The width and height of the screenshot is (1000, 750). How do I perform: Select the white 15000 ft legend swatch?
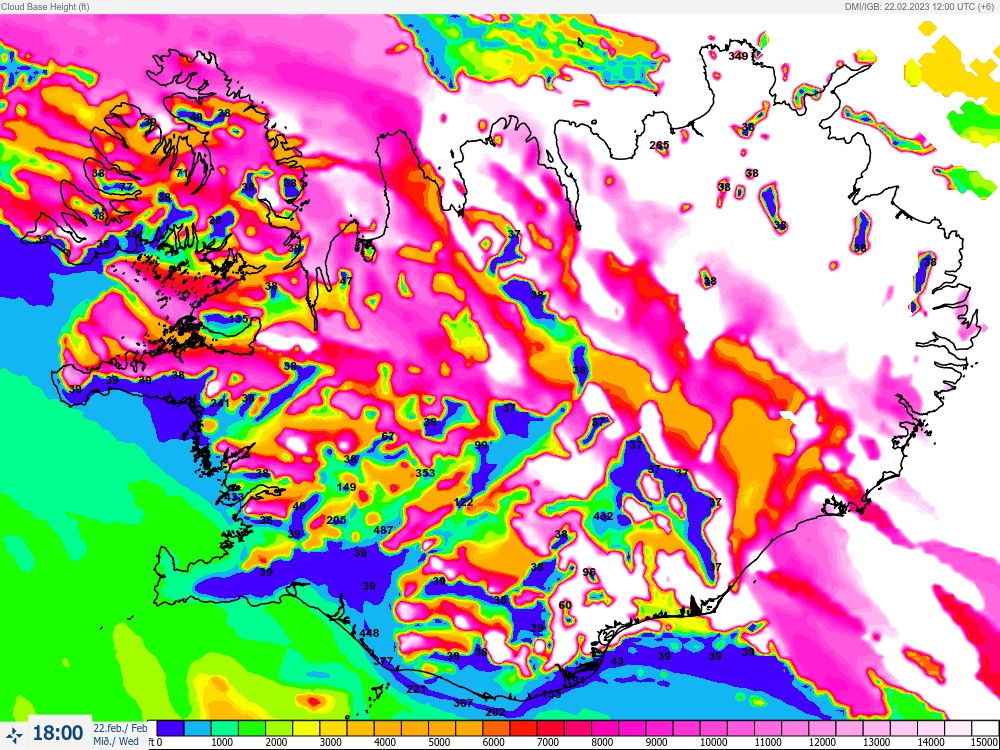point(985,728)
